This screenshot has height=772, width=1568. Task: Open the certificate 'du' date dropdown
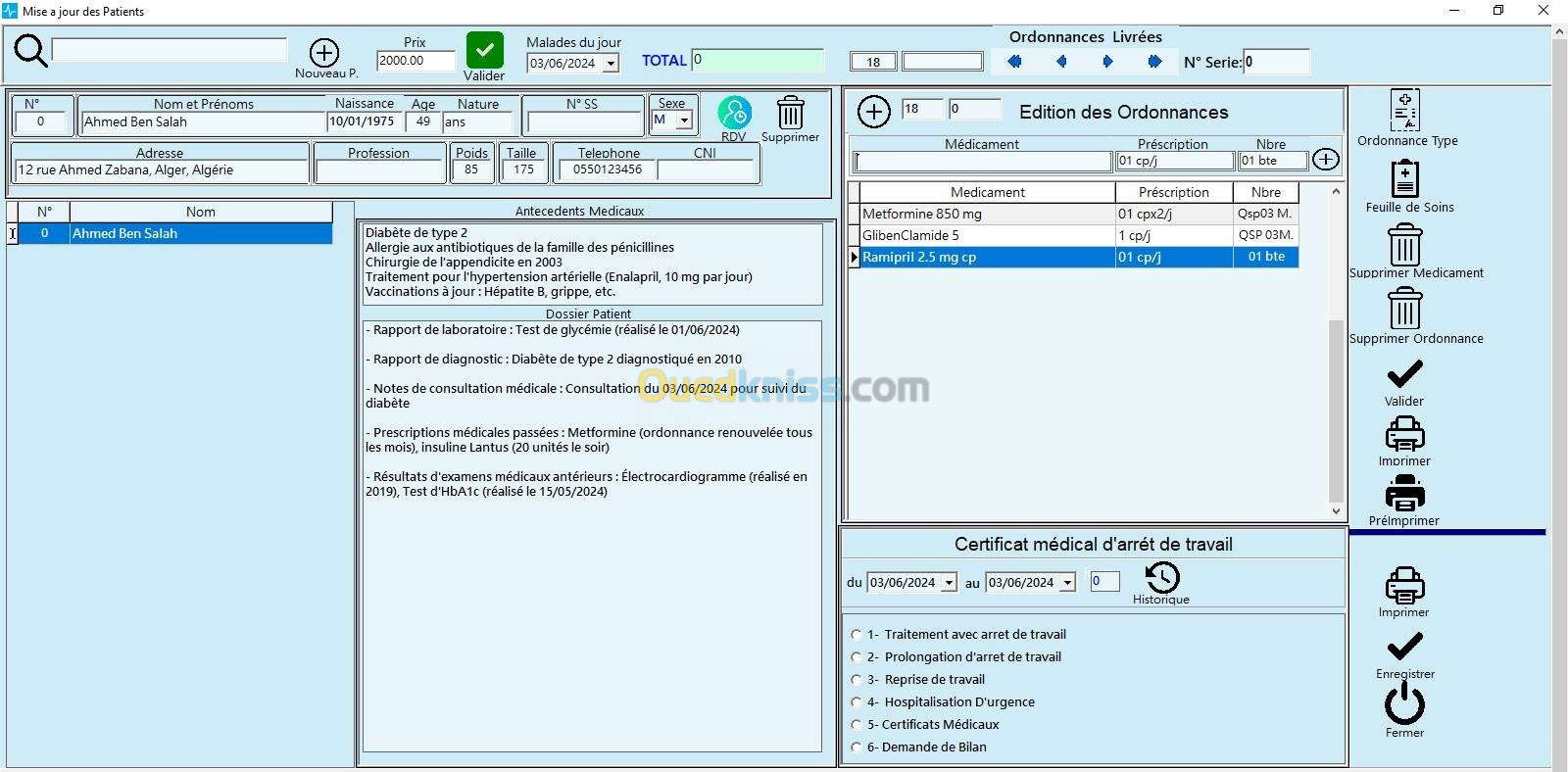pyautogui.click(x=949, y=583)
